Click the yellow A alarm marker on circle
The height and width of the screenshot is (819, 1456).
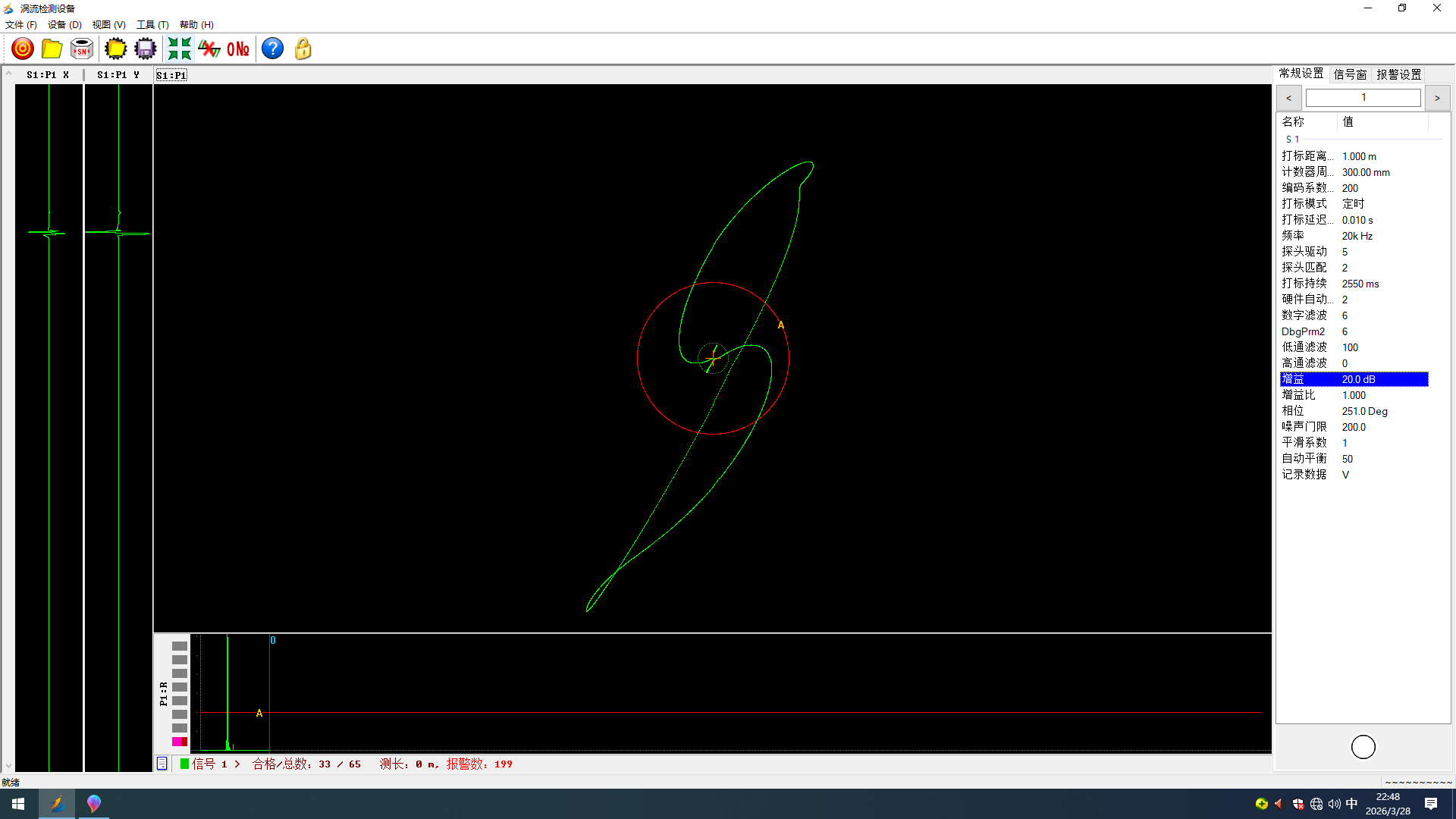(780, 325)
